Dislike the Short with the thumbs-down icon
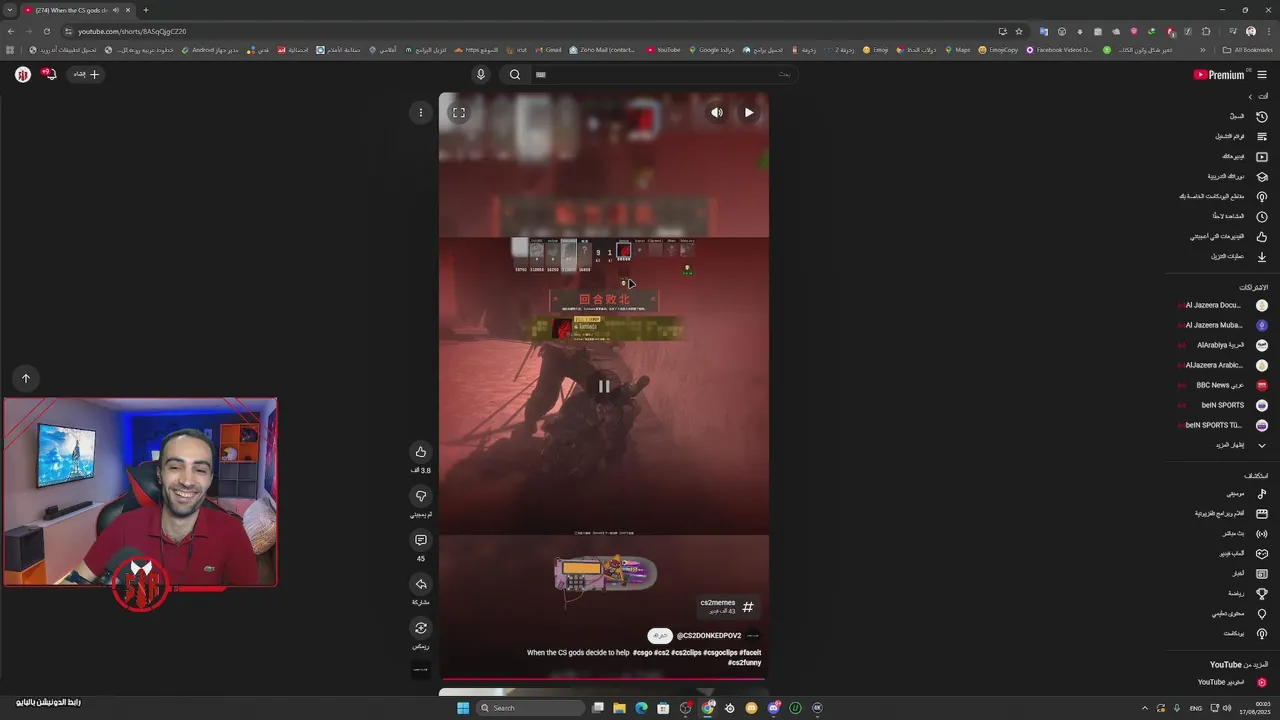The width and height of the screenshot is (1280, 720). click(x=421, y=496)
